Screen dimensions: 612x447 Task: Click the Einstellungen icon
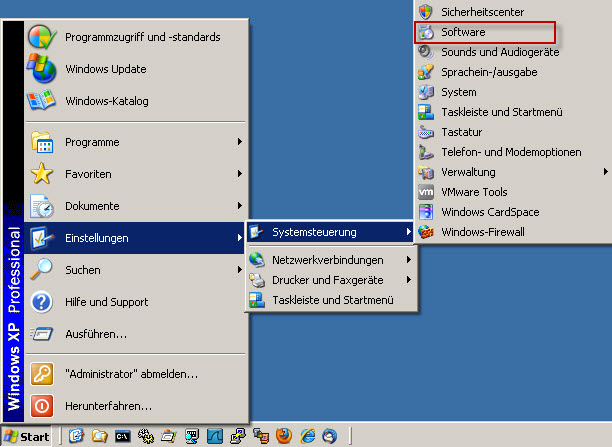pos(42,238)
